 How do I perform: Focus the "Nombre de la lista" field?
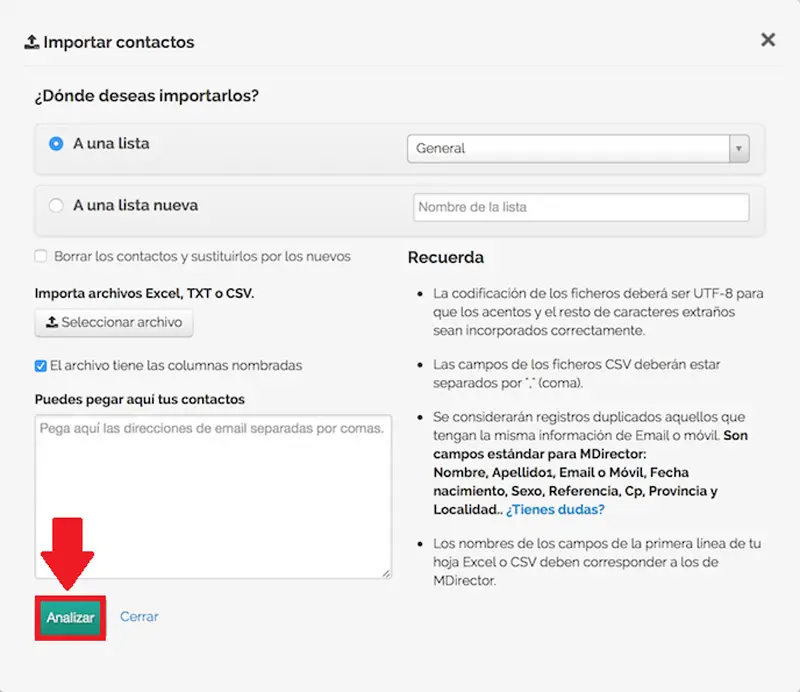580,207
